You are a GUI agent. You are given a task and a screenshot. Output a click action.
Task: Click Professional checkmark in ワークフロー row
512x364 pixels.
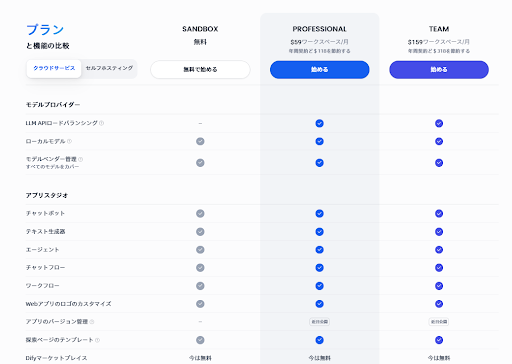(319, 286)
